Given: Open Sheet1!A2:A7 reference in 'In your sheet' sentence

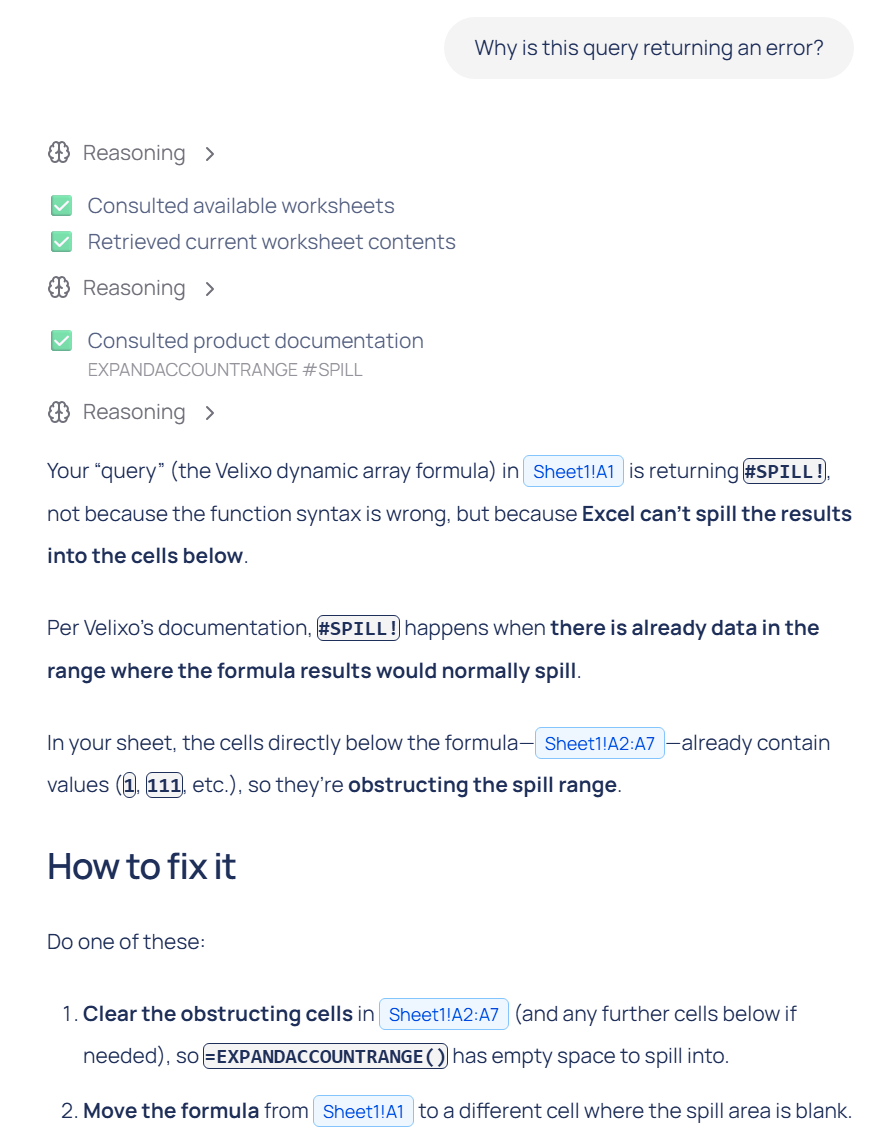Looking at the screenshot, I should click(x=599, y=743).
